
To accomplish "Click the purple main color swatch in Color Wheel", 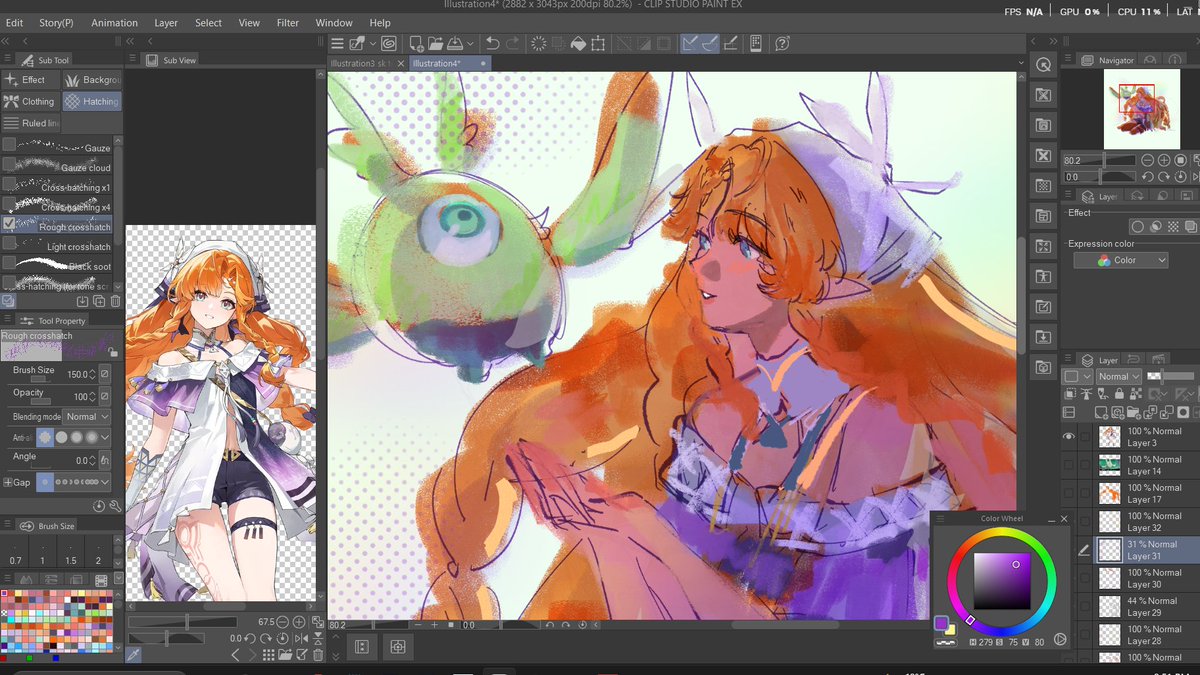I will tap(941, 623).
